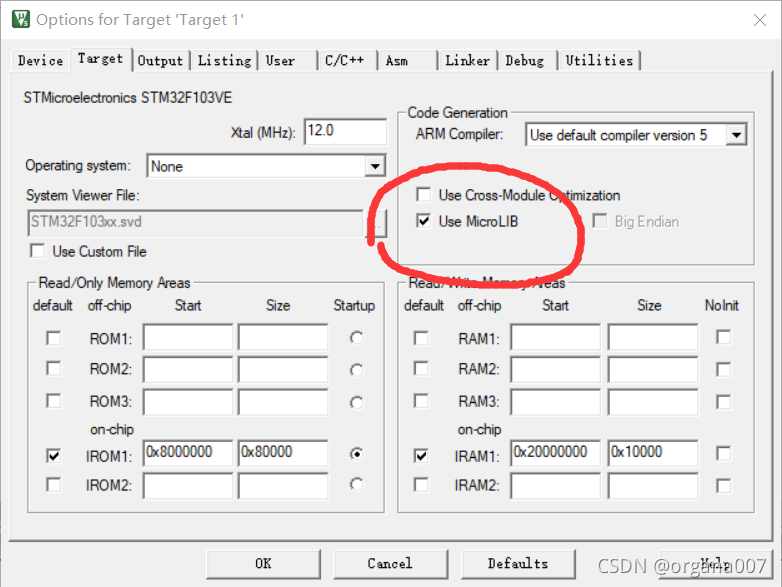Toggle the Use MicroLIB checkbox
The image size is (782, 587).
click(424, 221)
